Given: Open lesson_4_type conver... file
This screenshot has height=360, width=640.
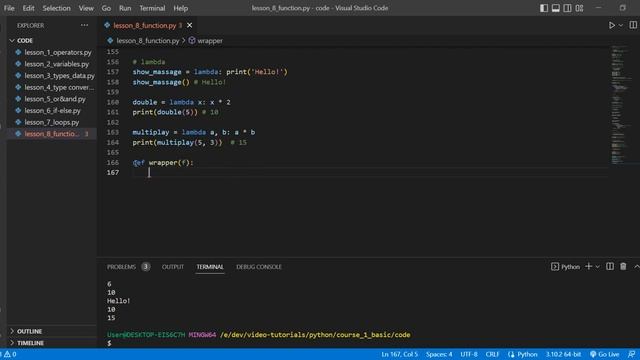Looking at the screenshot, I should click(x=59, y=87).
